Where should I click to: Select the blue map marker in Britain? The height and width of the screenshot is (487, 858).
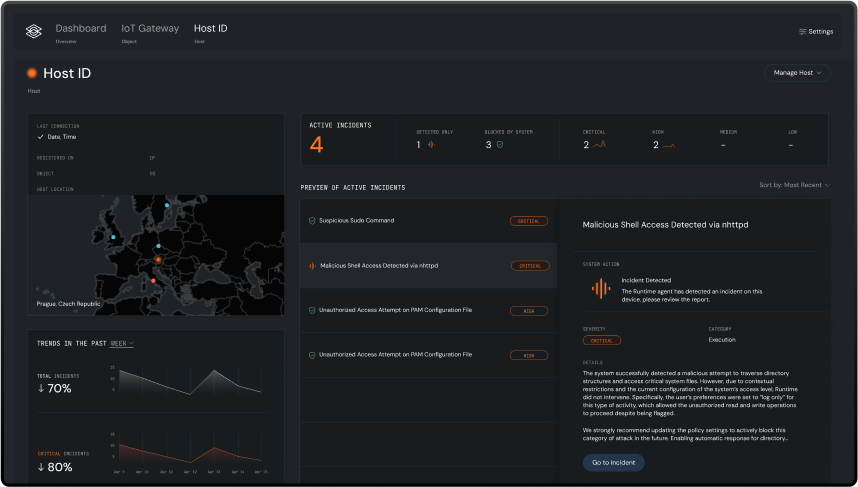point(113,237)
